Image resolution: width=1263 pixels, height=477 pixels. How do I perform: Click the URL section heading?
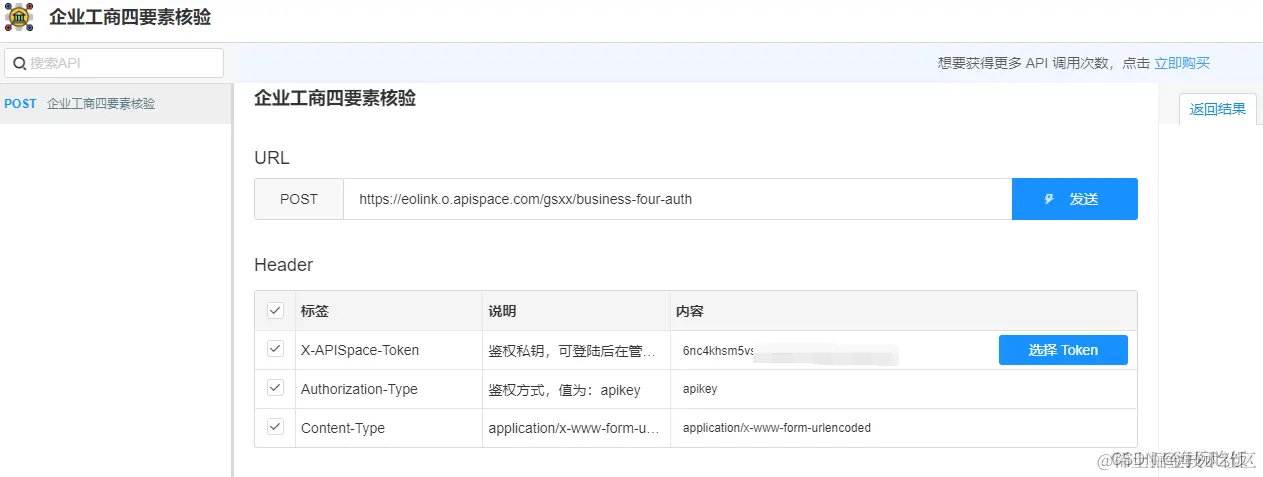pos(272,158)
